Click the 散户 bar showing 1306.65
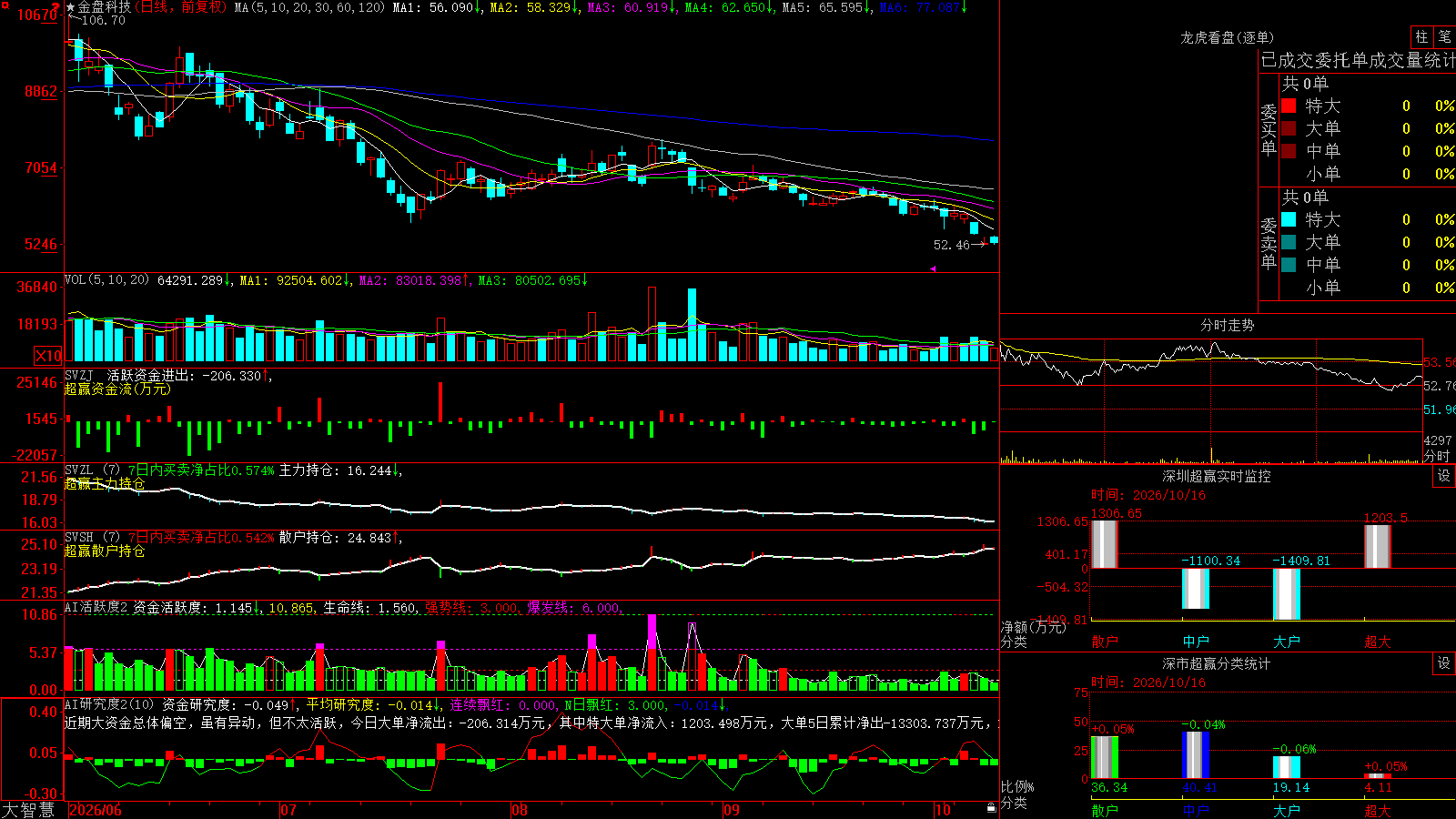Image resolution: width=1456 pixels, height=819 pixels. pyautogui.click(x=1104, y=544)
